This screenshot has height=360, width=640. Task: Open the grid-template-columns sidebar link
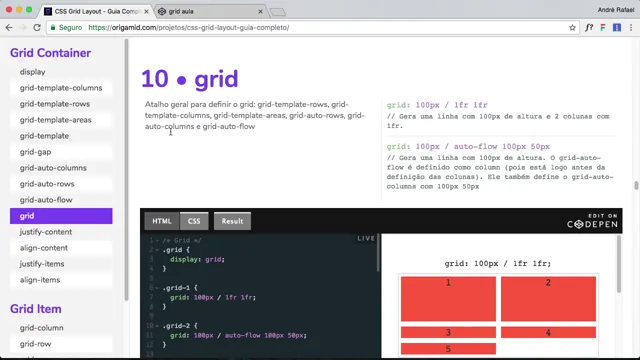click(61, 88)
